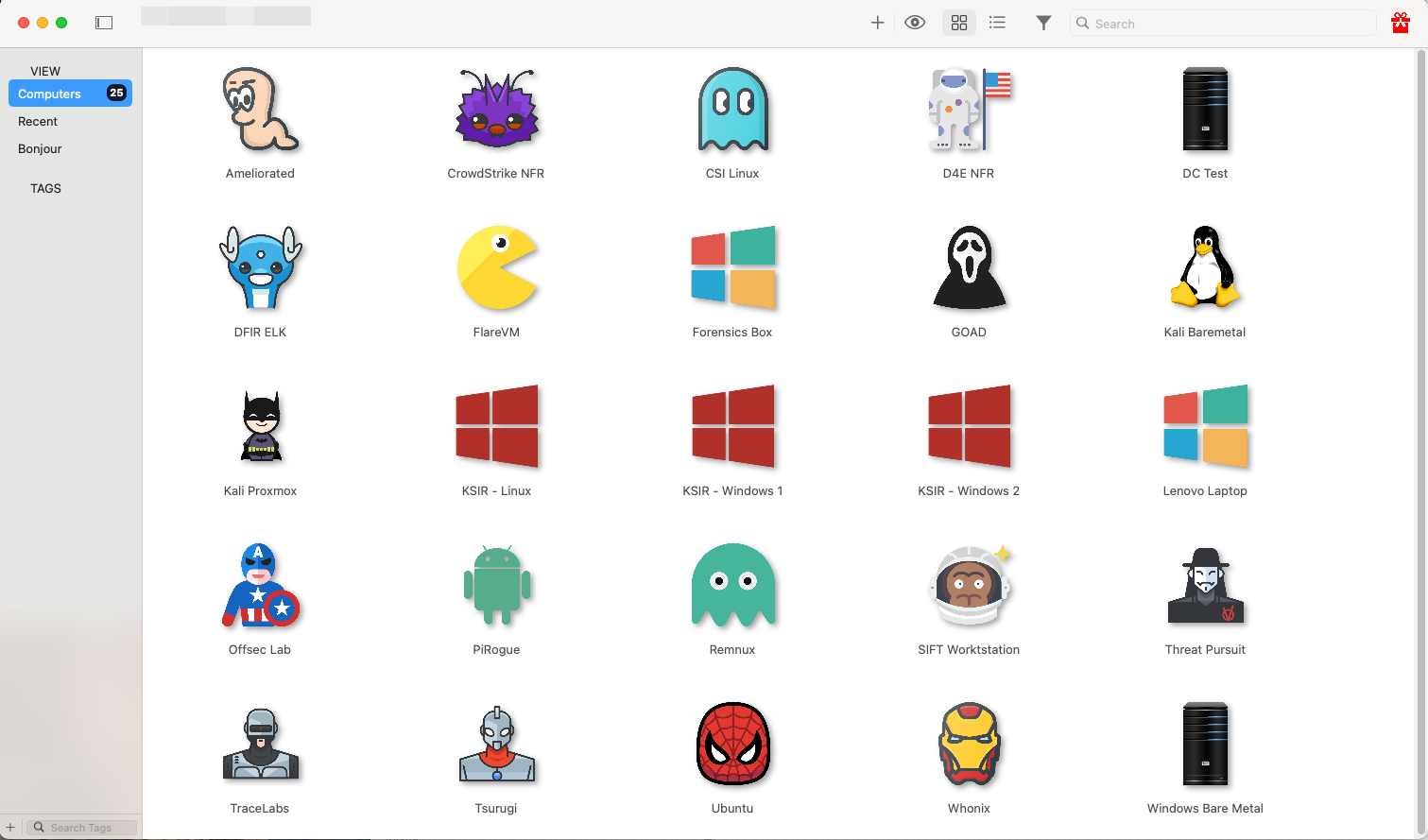Open the DFIR ELK blue creature icon
Screen dimensions: 1428x840
coord(260,268)
